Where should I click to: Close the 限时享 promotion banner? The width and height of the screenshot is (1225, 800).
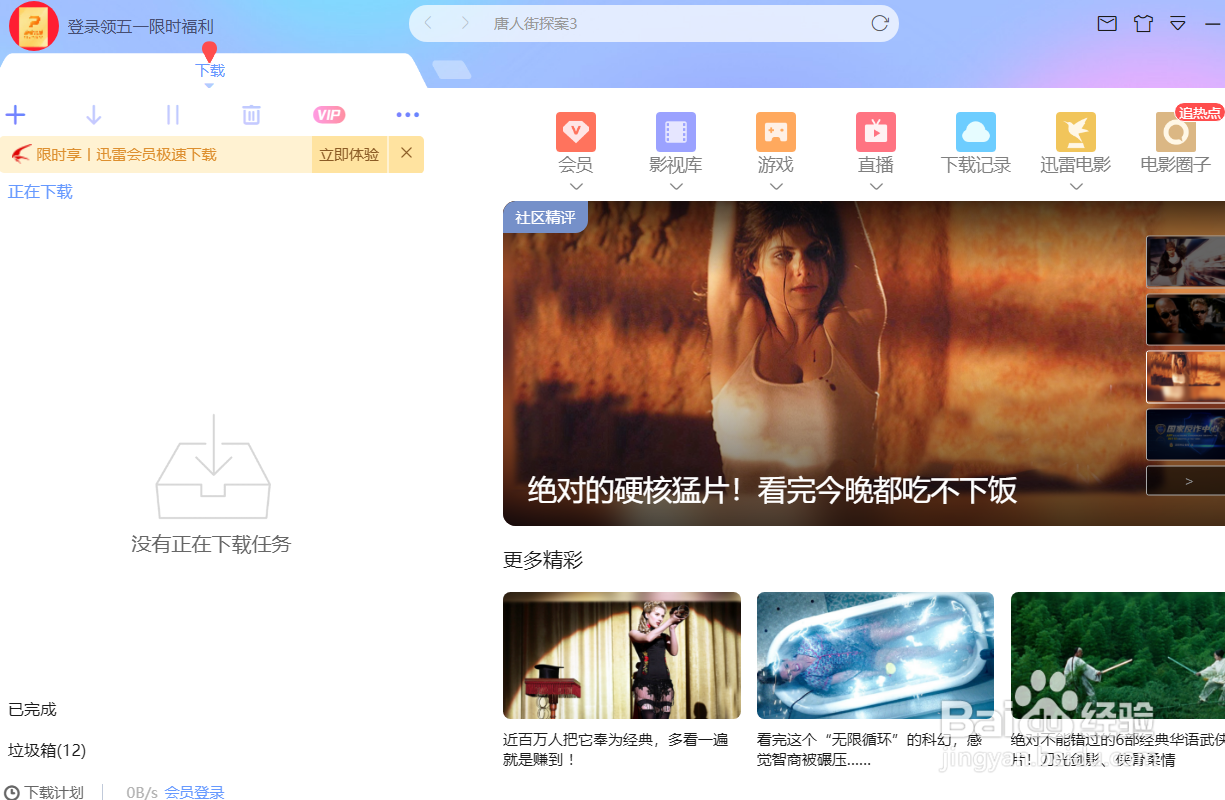pos(406,153)
